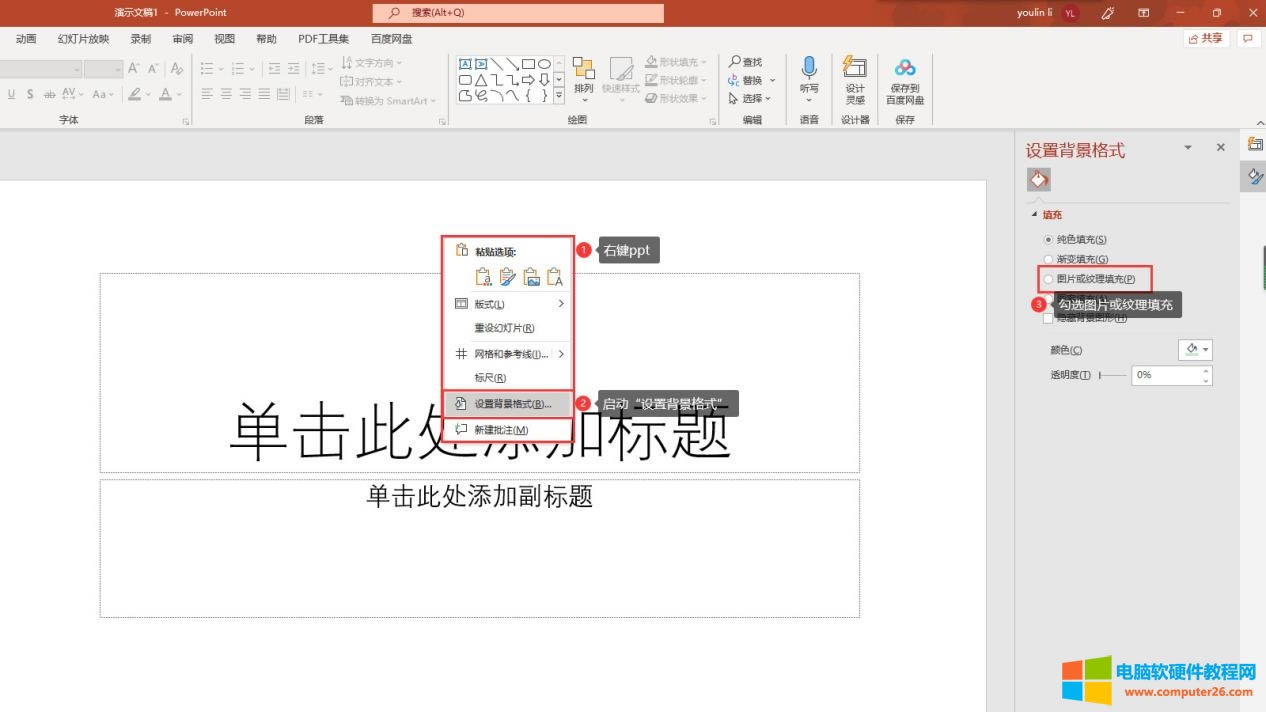Viewport: 1266px width, 712px height.
Task: Switch to the 审阅 ribbon tab
Action: pos(182,38)
